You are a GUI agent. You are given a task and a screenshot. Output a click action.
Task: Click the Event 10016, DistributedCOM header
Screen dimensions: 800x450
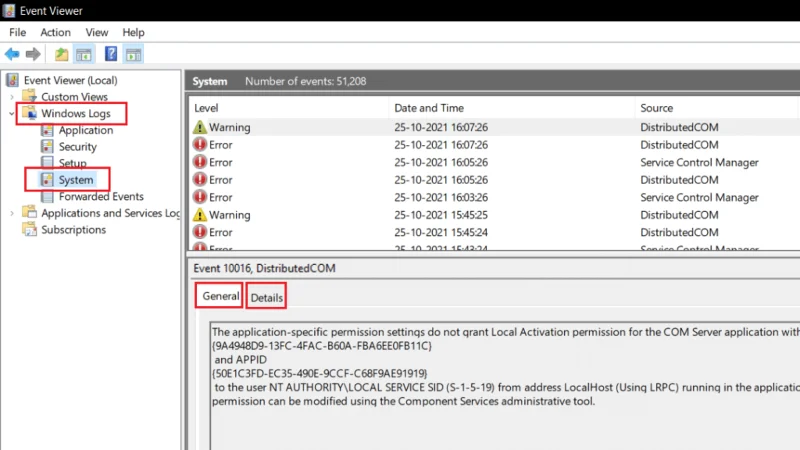(x=264, y=268)
